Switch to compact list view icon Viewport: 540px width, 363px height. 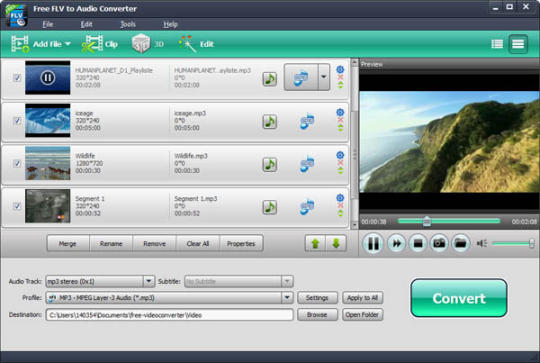point(518,44)
